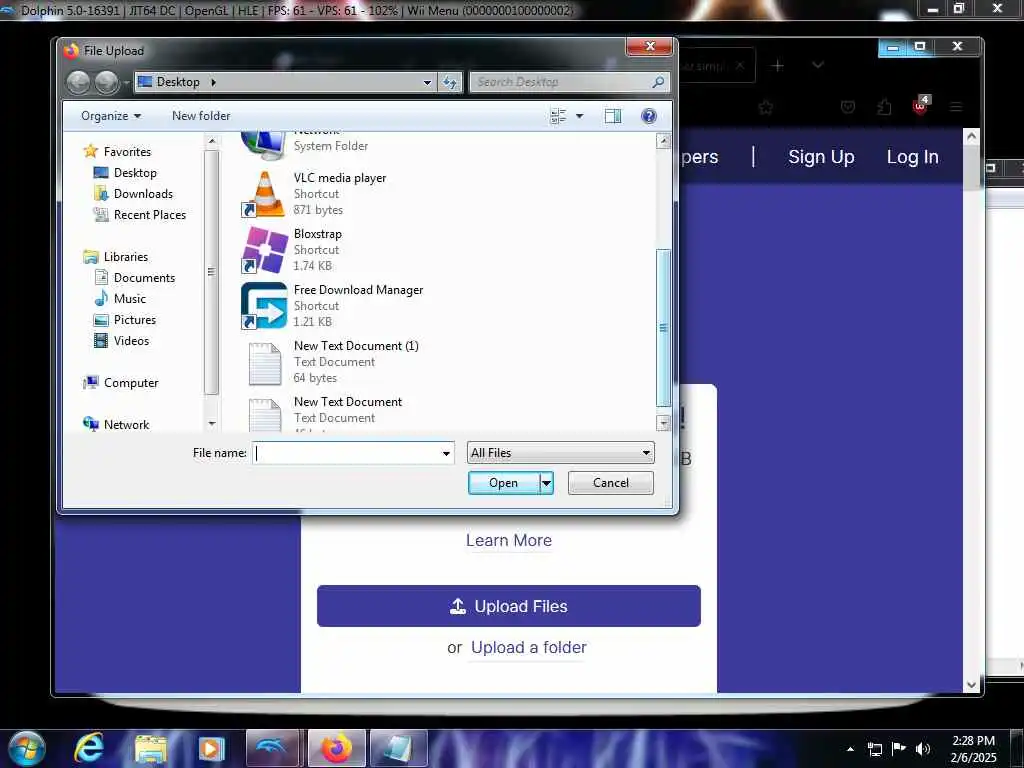The width and height of the screenshot is (1024, 768).
Task: Show the preview pane icon
Action: click(613, 116)
